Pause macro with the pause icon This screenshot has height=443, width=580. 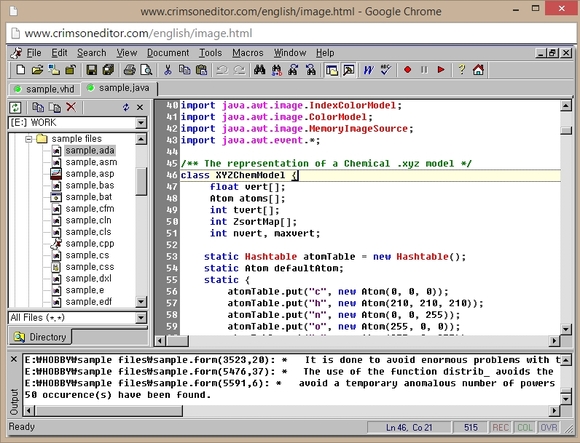tap(424, 70)
